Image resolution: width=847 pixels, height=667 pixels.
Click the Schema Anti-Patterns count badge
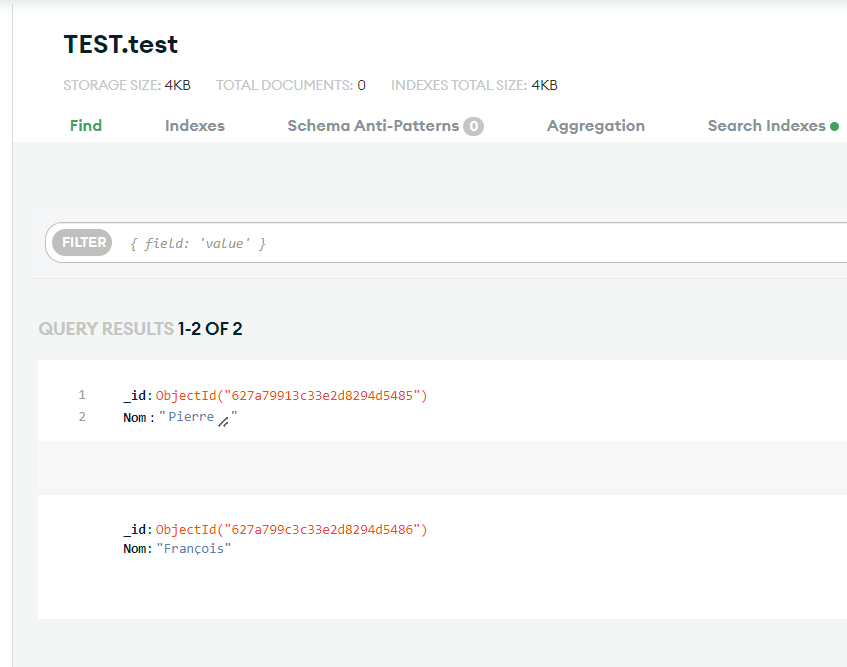473,127
